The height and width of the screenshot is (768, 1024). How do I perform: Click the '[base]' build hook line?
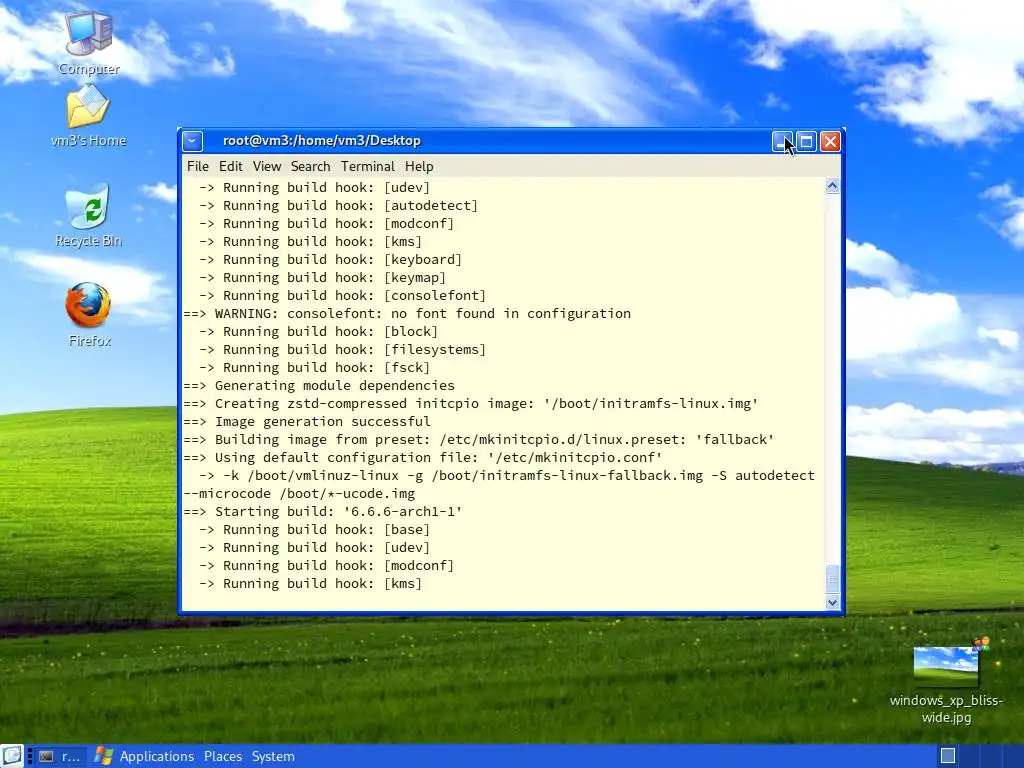[314, 530]
